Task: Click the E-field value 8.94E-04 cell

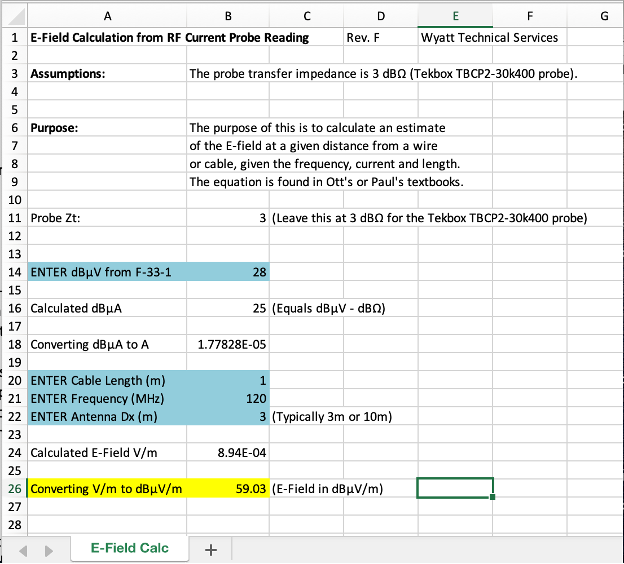Action: click(x=228, y=453)
